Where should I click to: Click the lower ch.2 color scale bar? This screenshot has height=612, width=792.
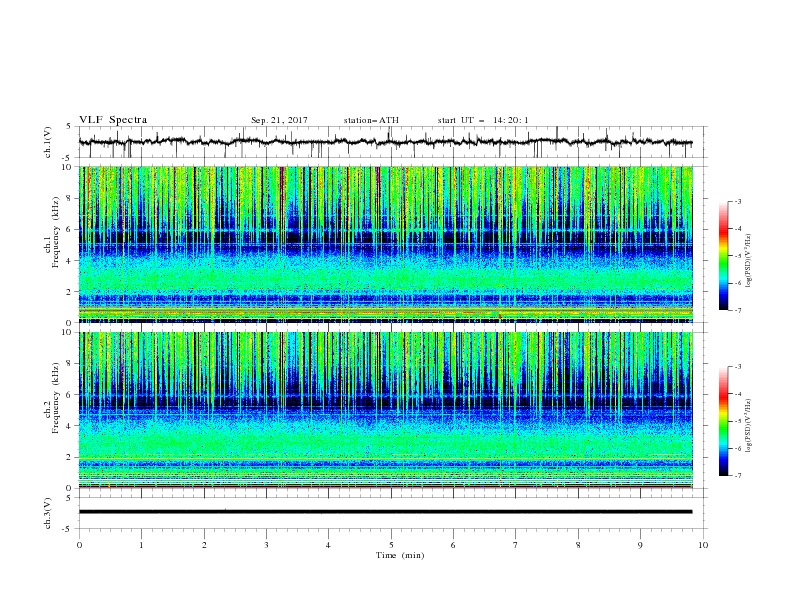click(x=723, y=421)
